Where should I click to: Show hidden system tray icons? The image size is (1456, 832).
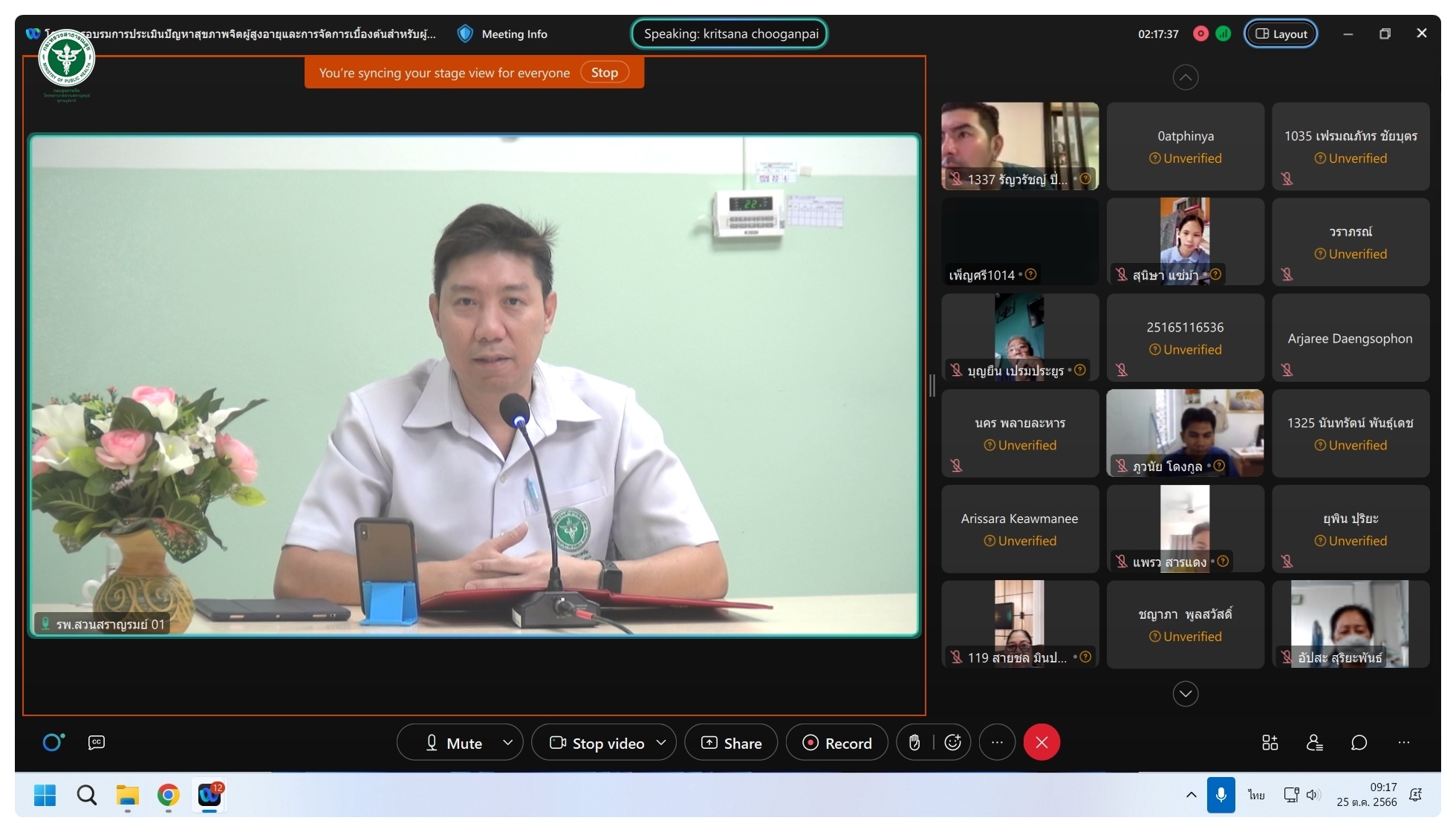click(1191, 795)
